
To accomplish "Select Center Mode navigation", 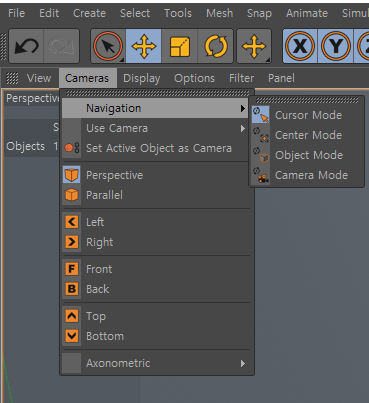I will point(308,135).
